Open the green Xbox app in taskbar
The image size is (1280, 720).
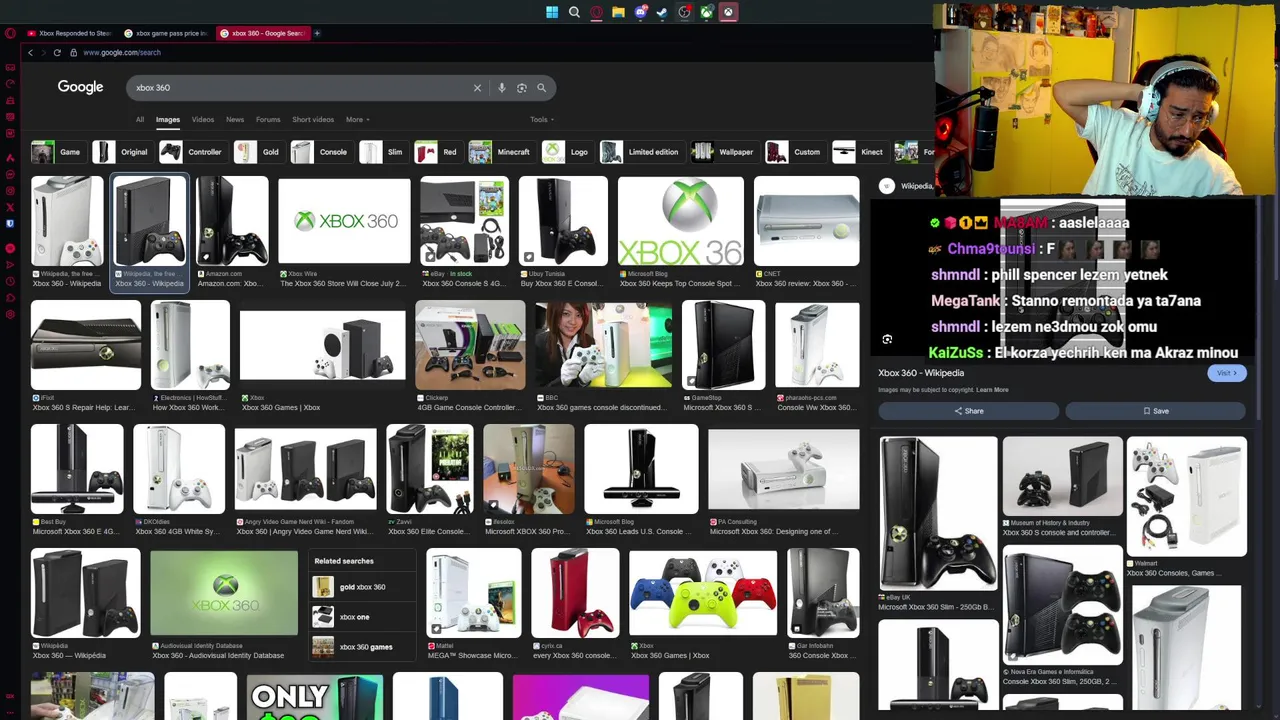click(x=706, y=12)
